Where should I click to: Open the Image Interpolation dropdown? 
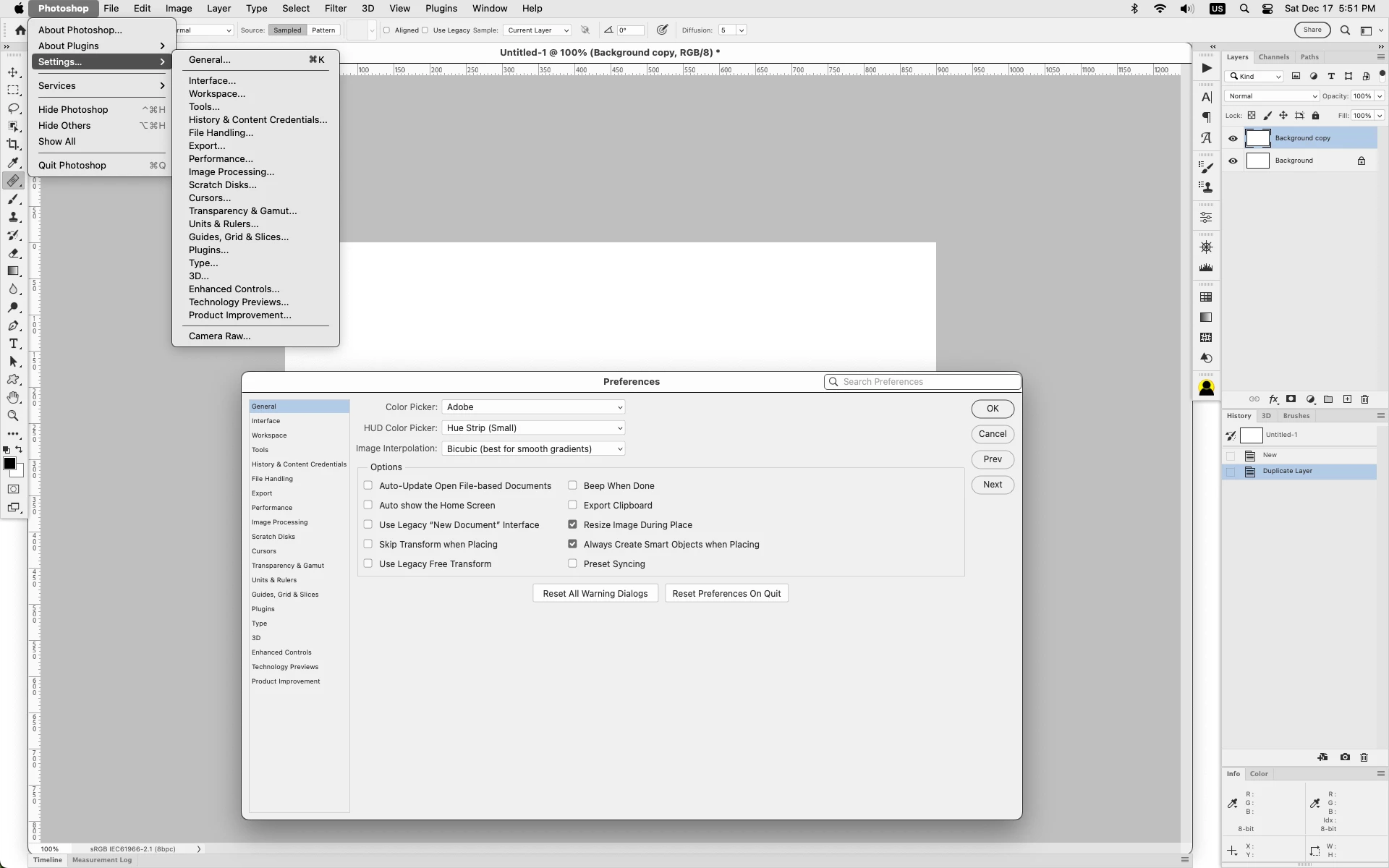point(533,449)
